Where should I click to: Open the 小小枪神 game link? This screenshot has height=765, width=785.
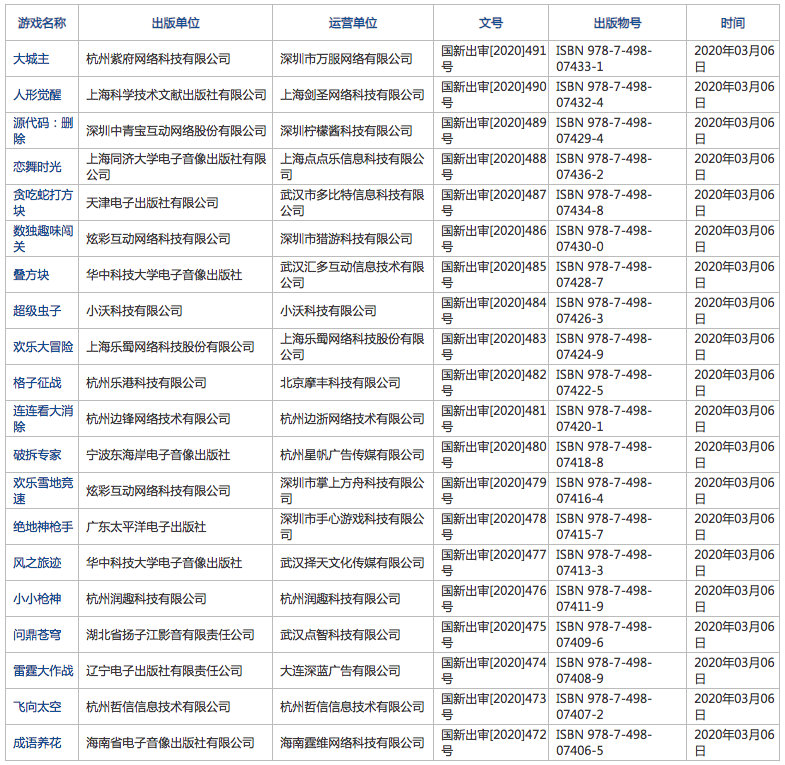[37, 599]
